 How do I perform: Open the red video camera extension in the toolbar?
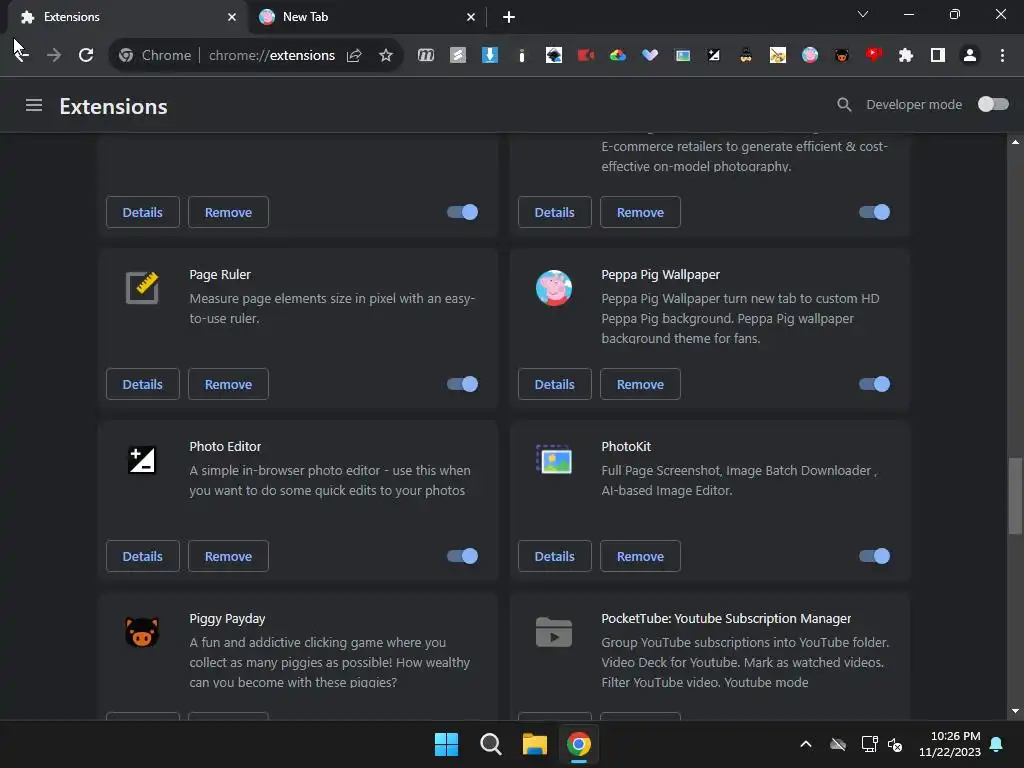pos(585,56)
